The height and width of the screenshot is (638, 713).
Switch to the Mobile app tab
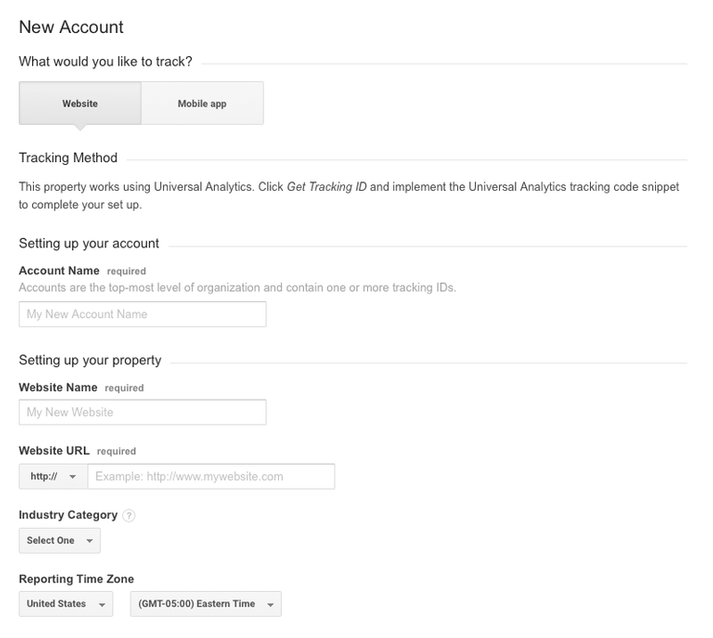202,104
